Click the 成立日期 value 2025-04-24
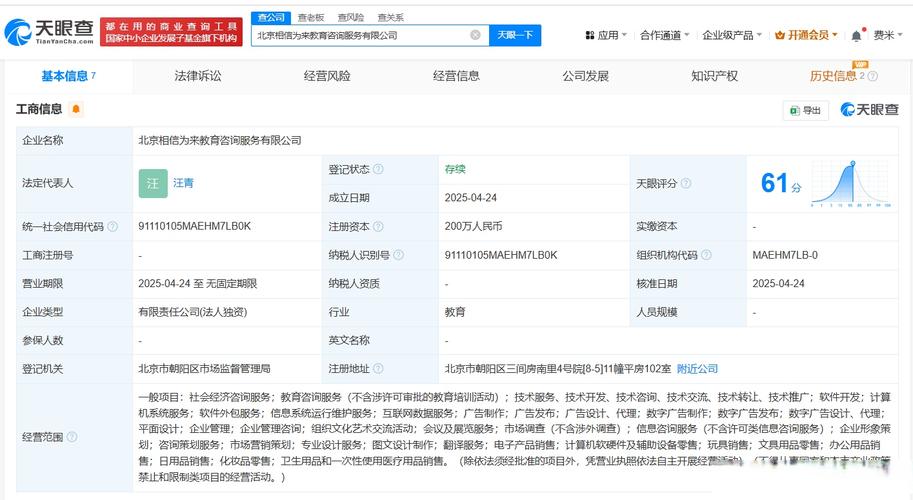This screenshot has width=913, height=500. point(470,198)
